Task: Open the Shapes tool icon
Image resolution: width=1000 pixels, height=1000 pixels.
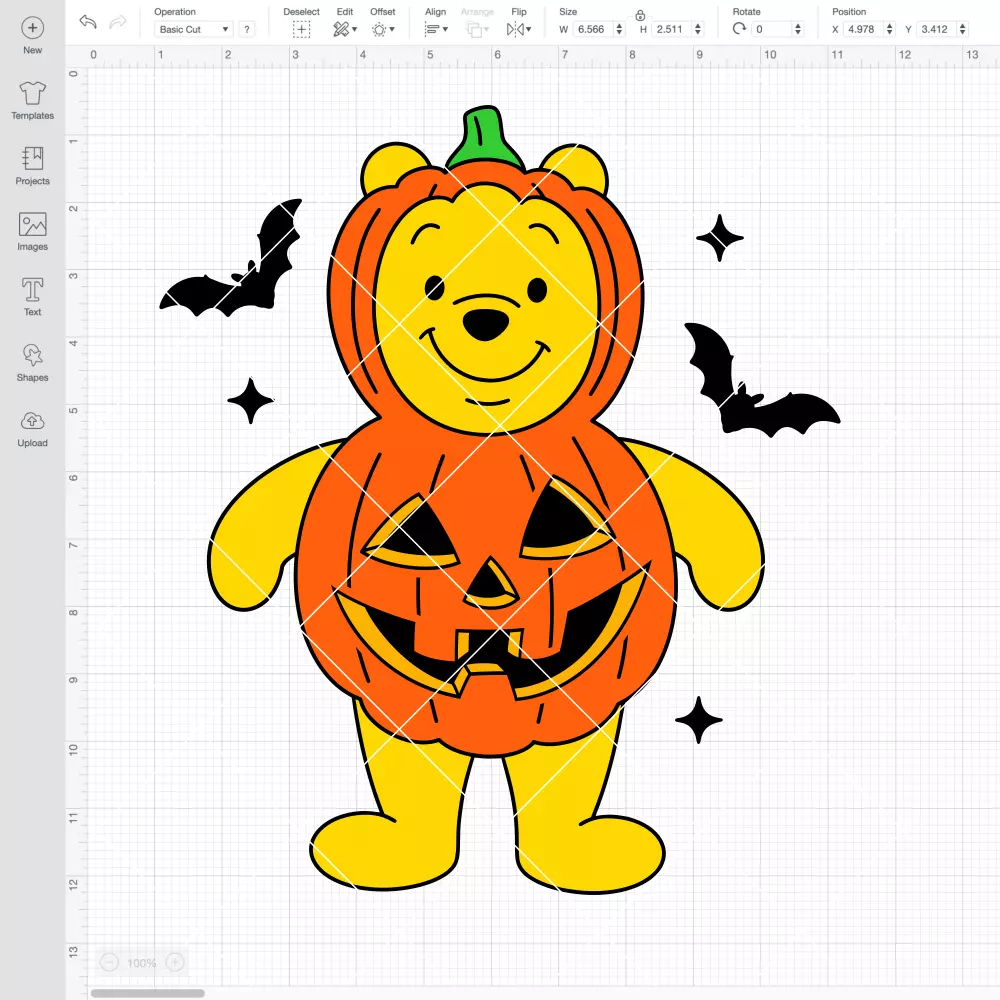Action: (x=33, y=355)
